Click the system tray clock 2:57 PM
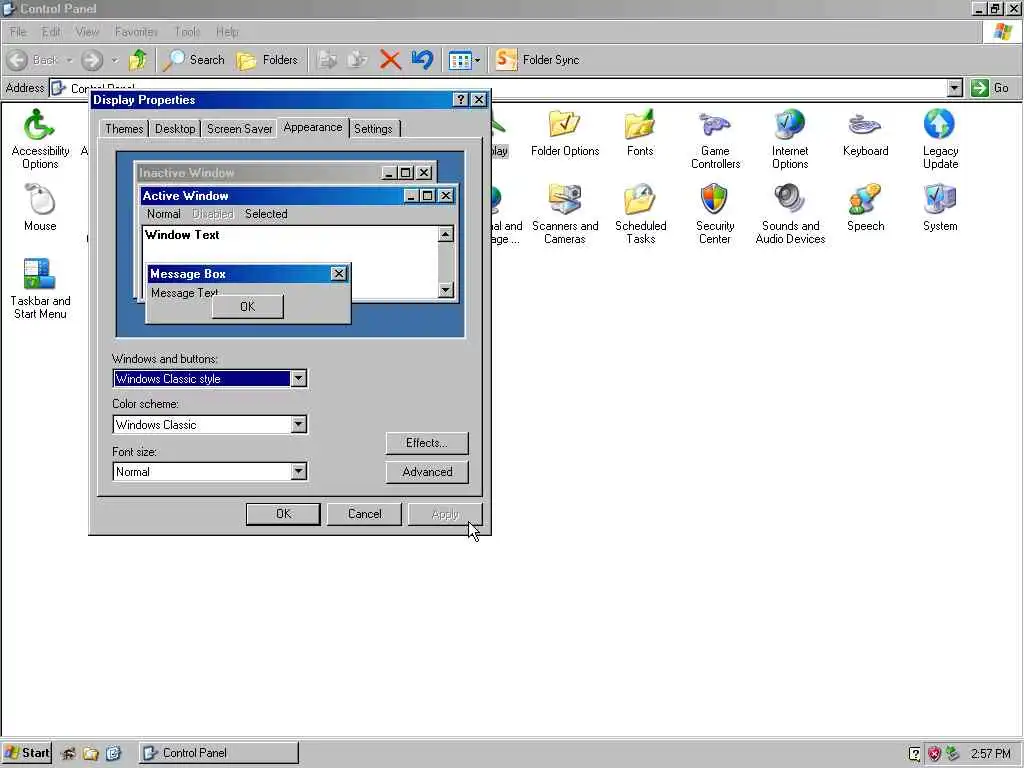1024x768 pixels. pyautogui.click(x=990, y=754)
